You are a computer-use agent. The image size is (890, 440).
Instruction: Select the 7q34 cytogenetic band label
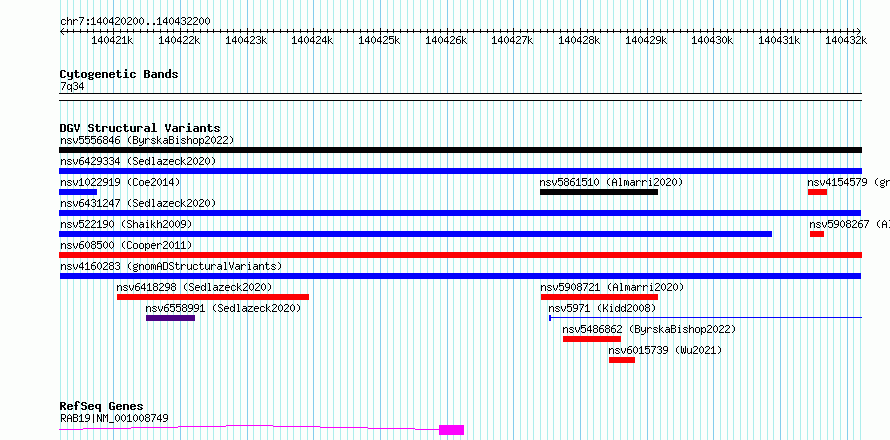72,87
